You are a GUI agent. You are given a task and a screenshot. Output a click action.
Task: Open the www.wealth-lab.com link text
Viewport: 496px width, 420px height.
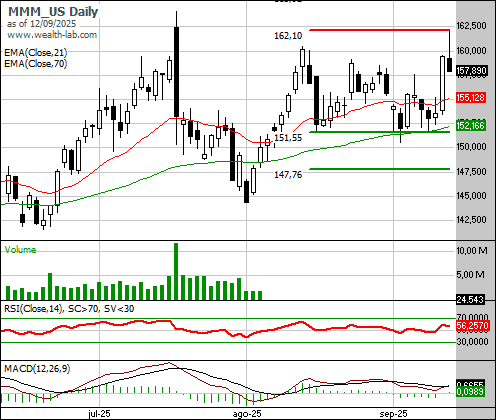tap(52, 35)
